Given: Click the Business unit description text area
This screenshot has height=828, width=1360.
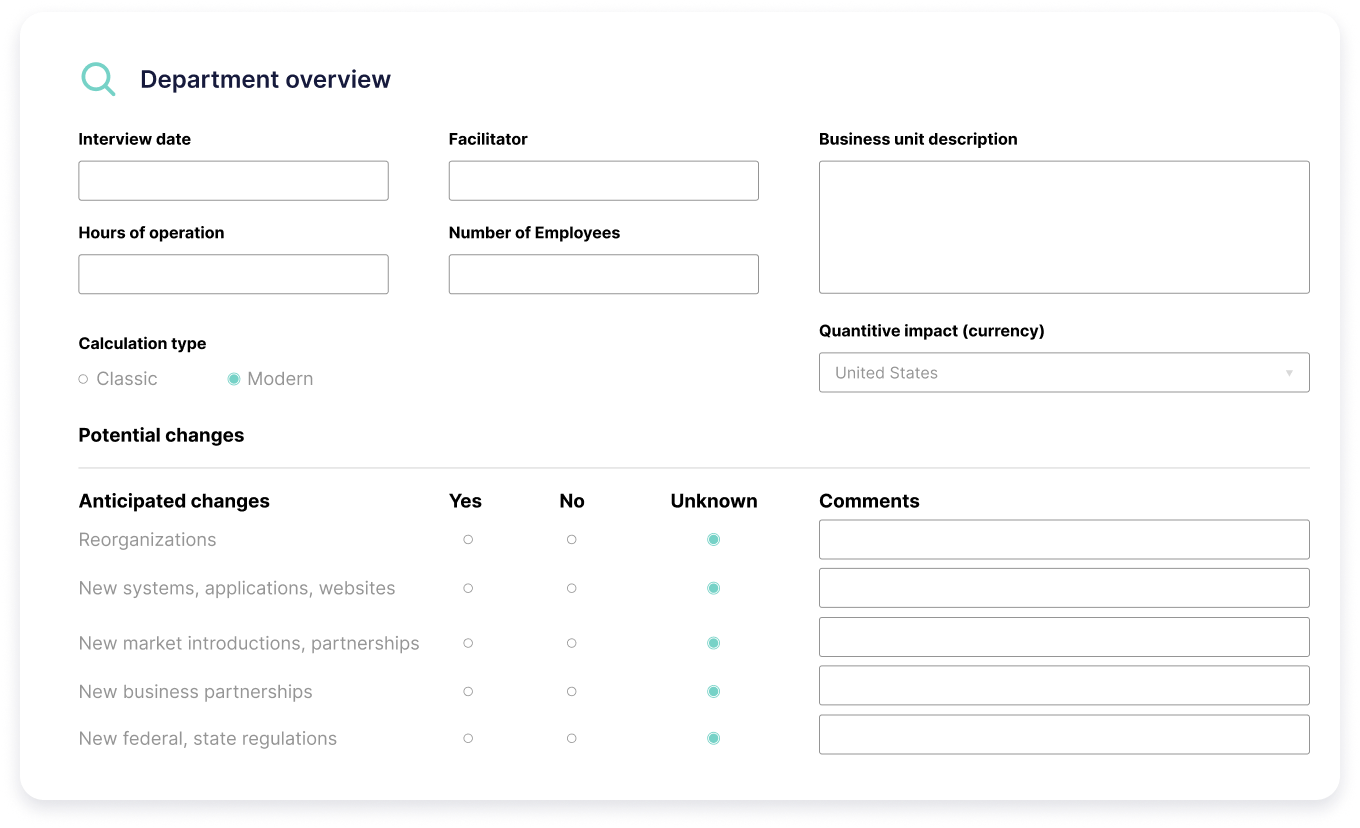Looking at the screenshot, I should [1063, 227].
